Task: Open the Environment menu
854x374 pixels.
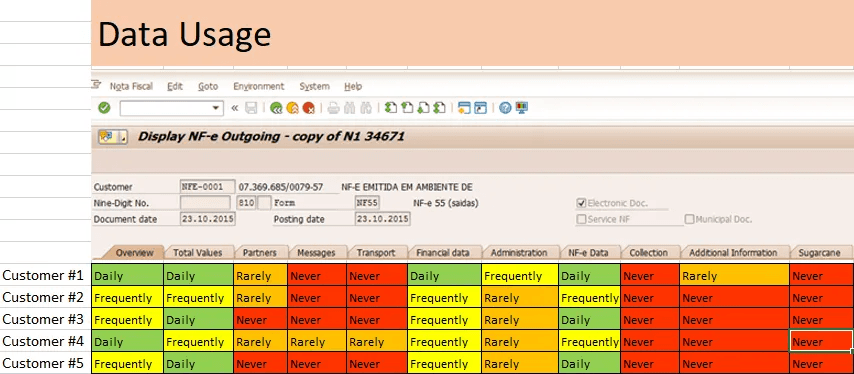Action: (259, 86)
